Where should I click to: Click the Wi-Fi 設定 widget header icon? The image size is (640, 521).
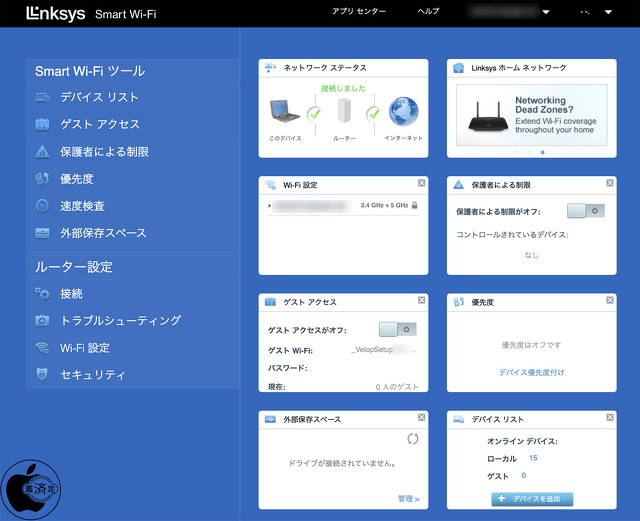(x=270, y=185)
